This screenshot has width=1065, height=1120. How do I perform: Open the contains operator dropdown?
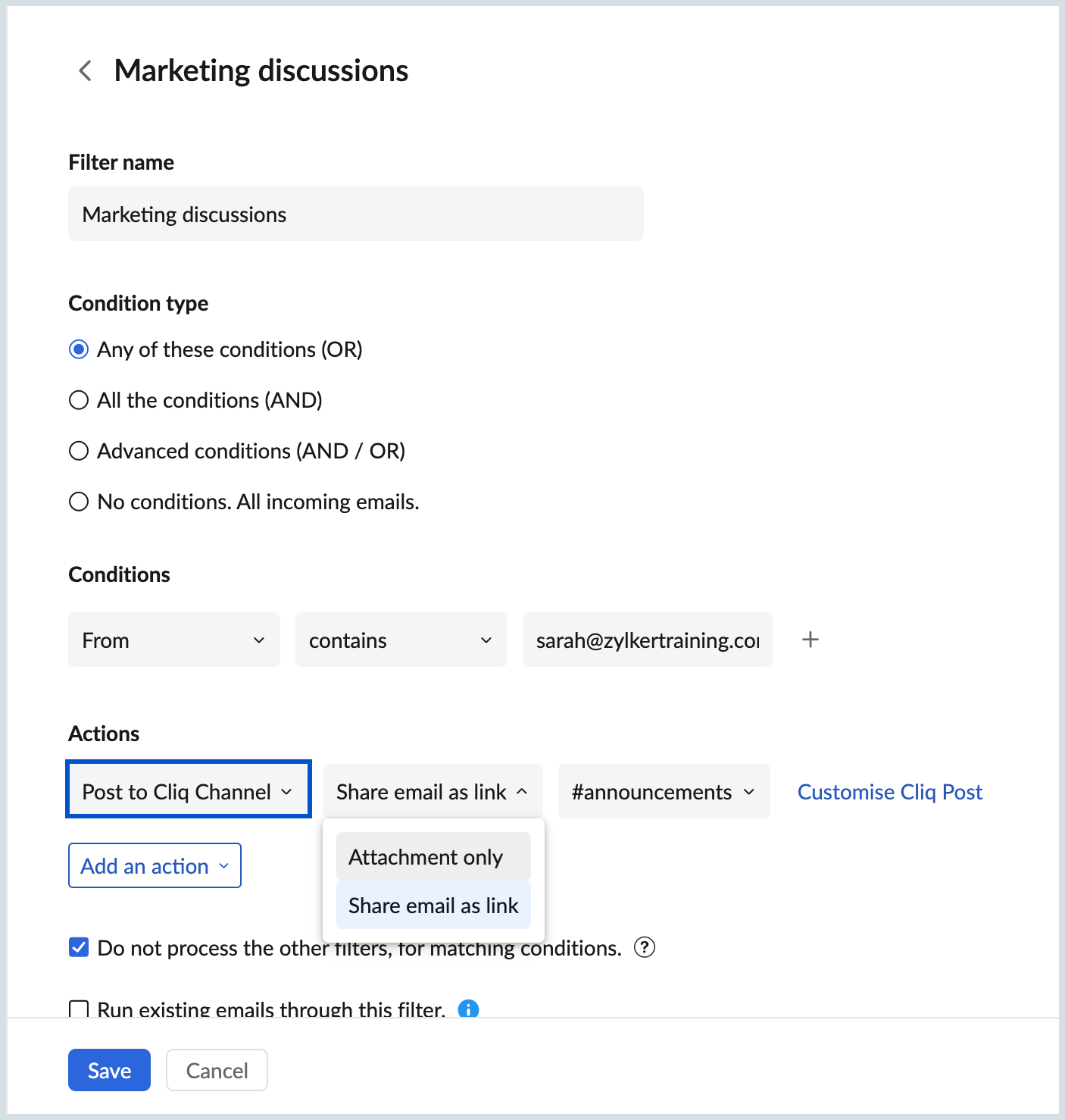(x=401, y=640)
